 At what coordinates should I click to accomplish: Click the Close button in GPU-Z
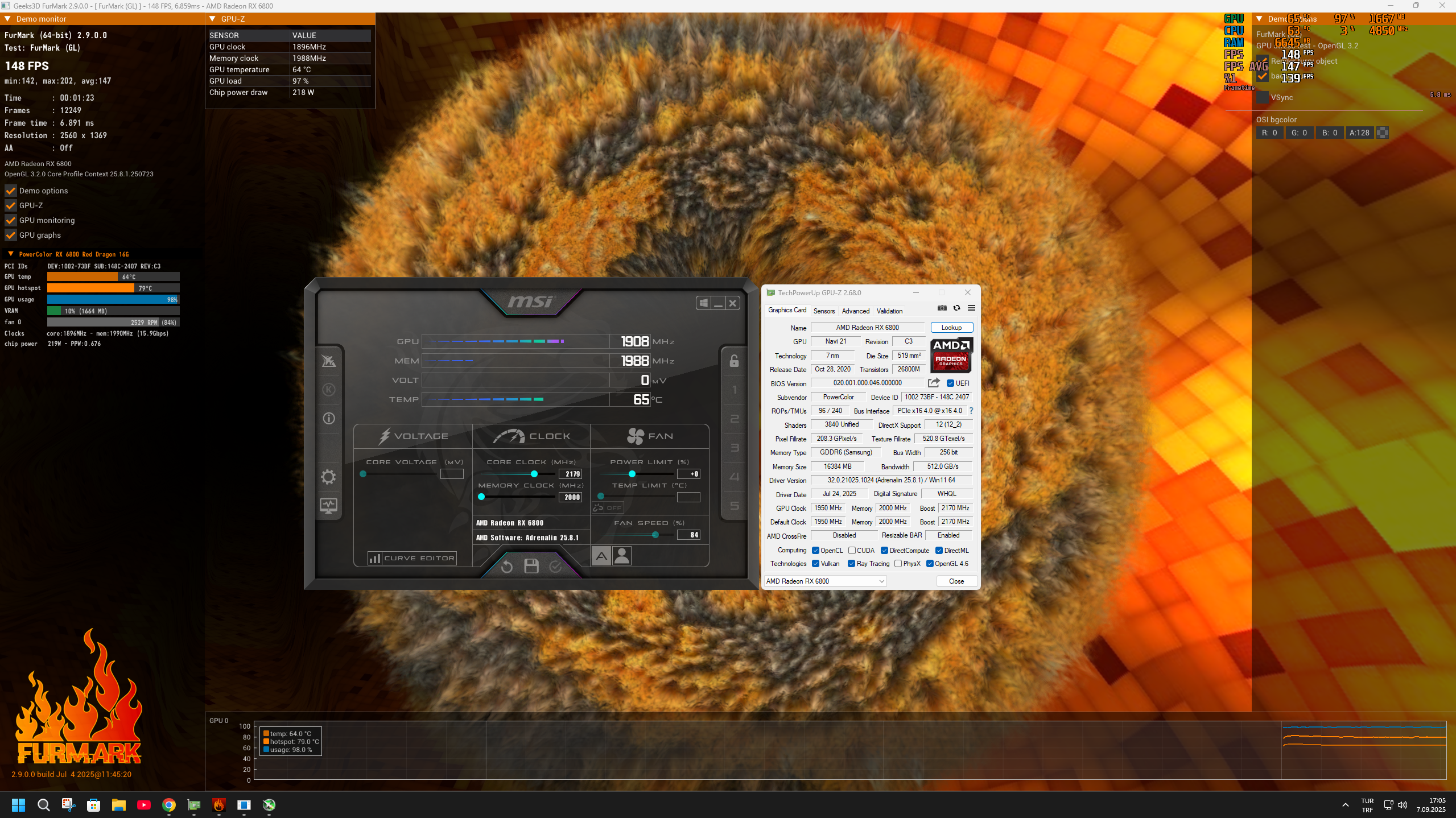956,581
